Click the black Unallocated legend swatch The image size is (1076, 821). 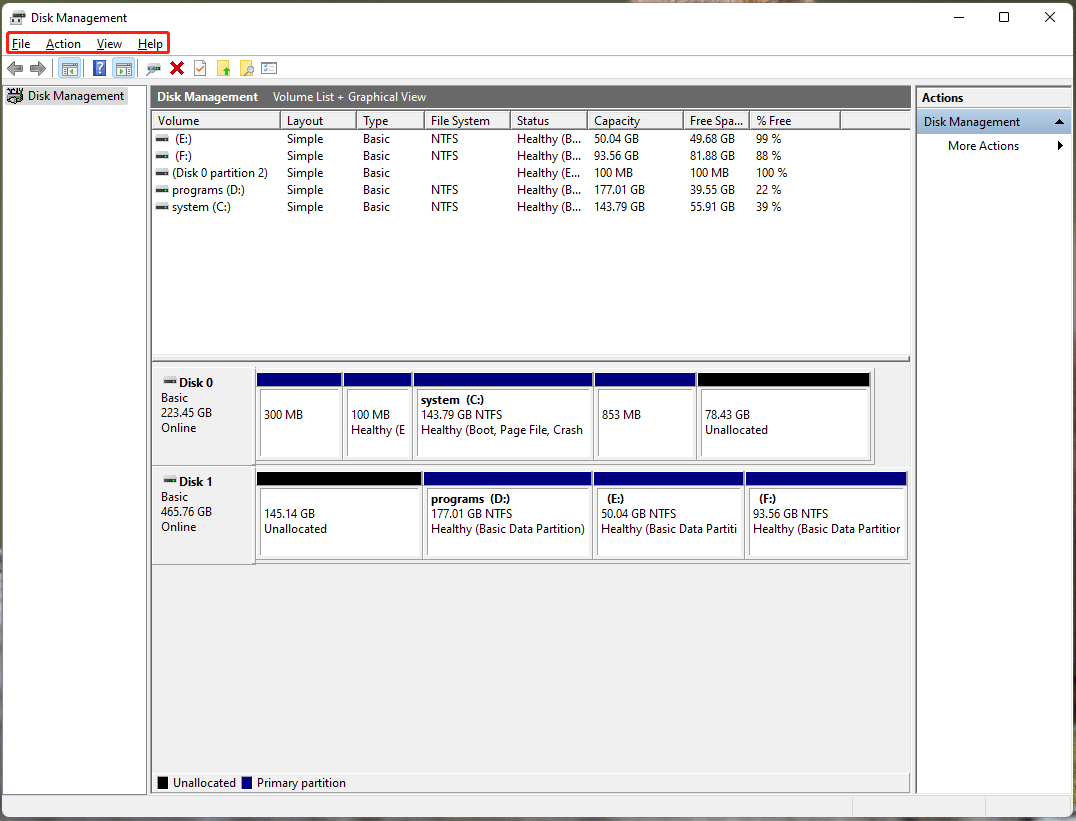pyautogui.click(x=163, y=783)
